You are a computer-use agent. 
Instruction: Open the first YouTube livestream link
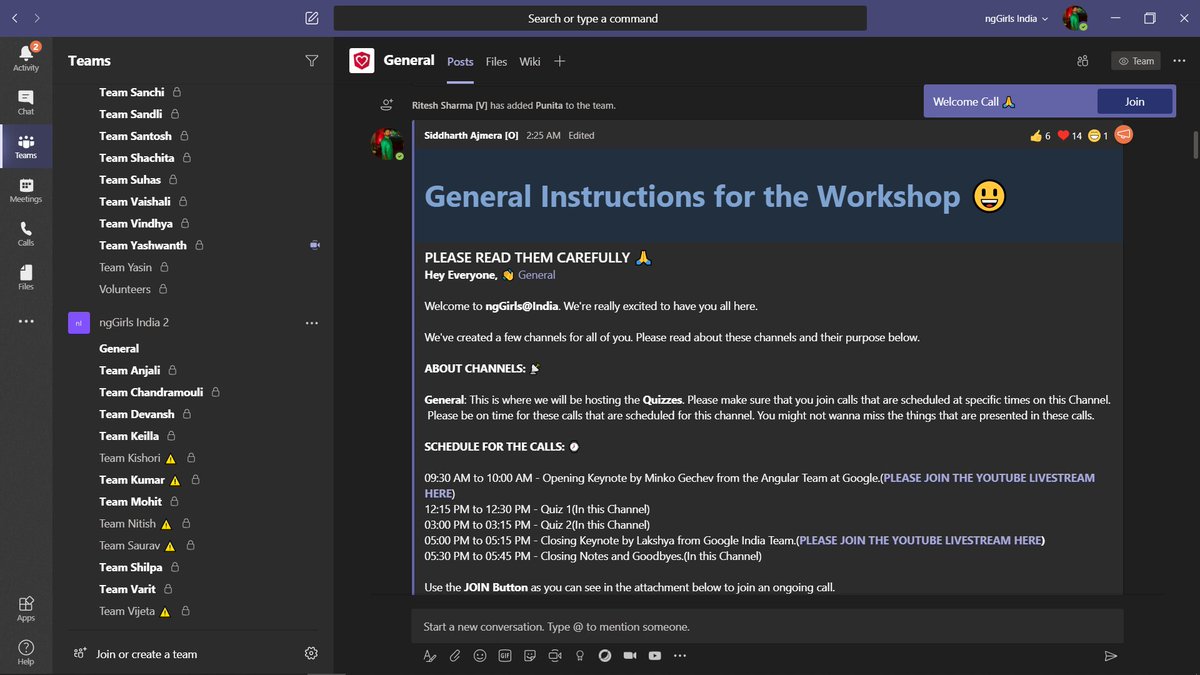761,486
